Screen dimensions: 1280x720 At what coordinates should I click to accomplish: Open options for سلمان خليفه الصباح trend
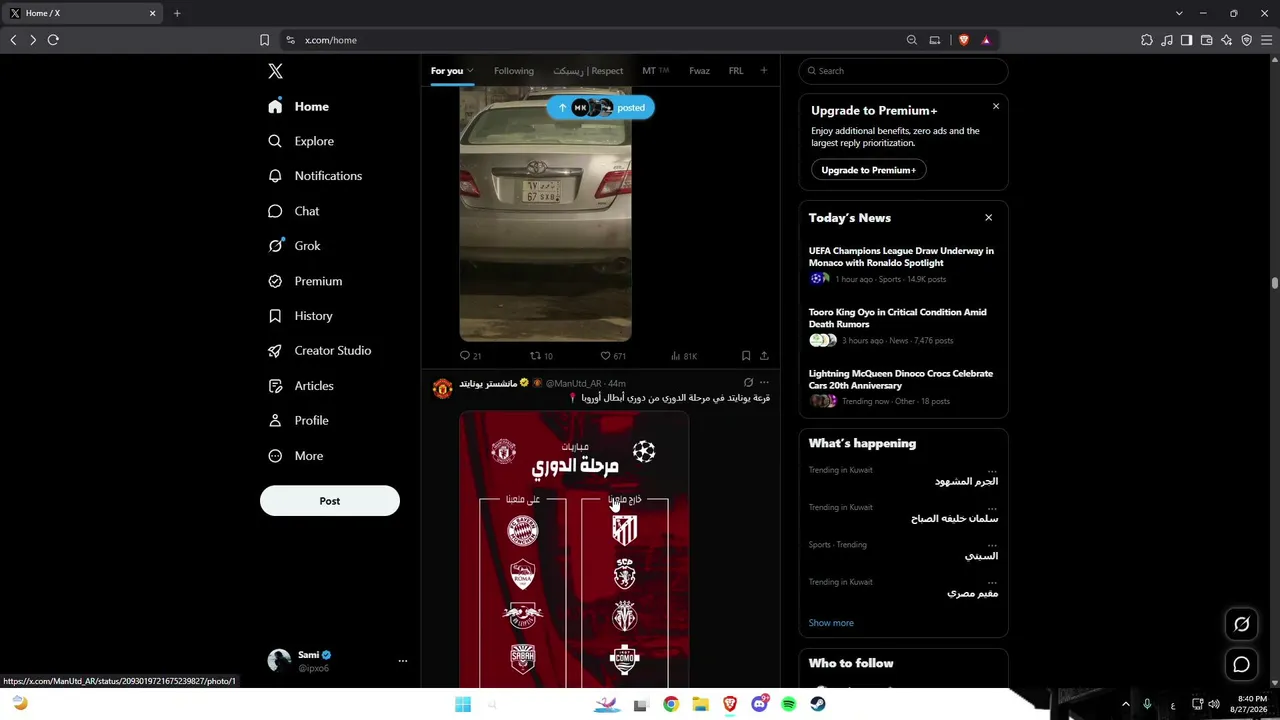(992, 507)
